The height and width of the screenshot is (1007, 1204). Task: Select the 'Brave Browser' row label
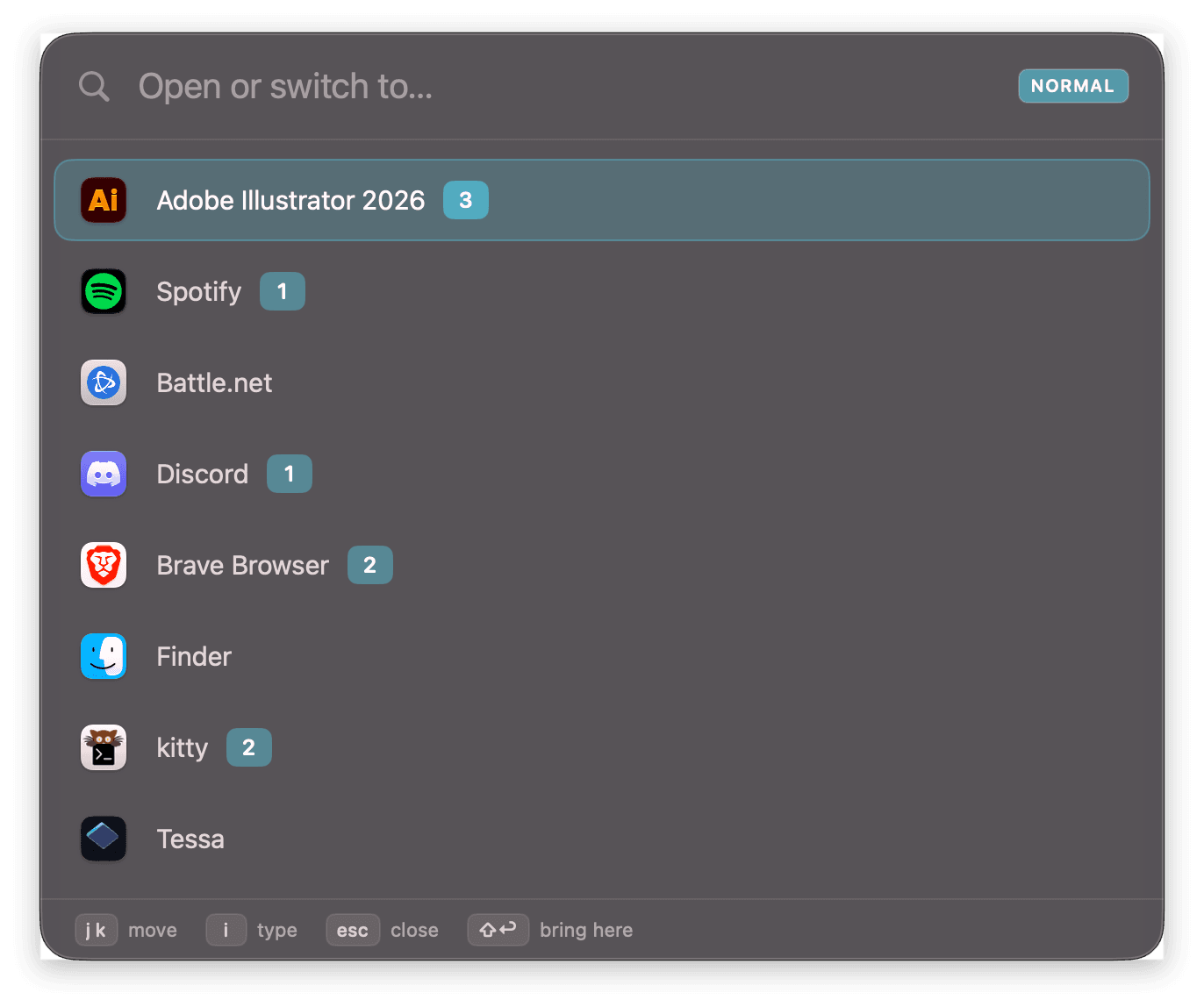[242, 565]
